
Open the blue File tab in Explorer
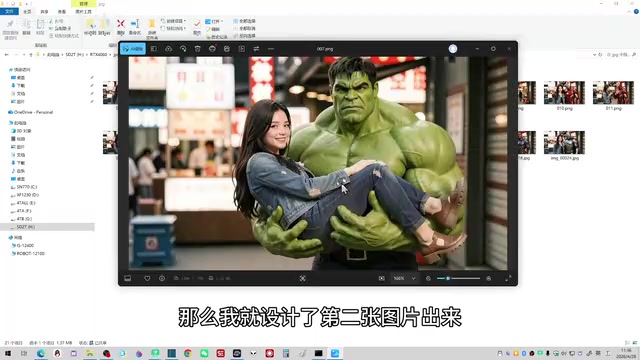(9, 11)
